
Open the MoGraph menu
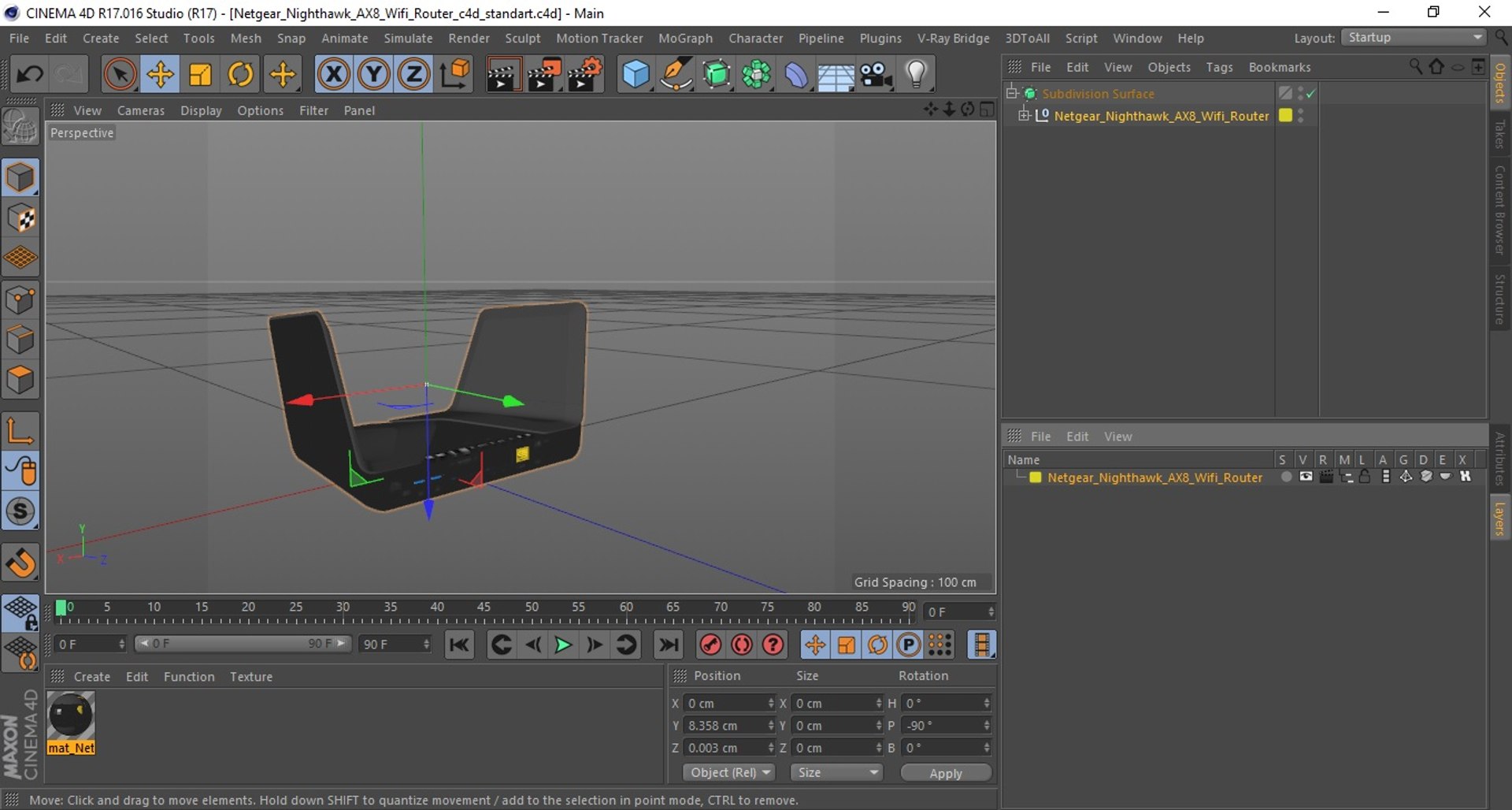click(685, 38)
